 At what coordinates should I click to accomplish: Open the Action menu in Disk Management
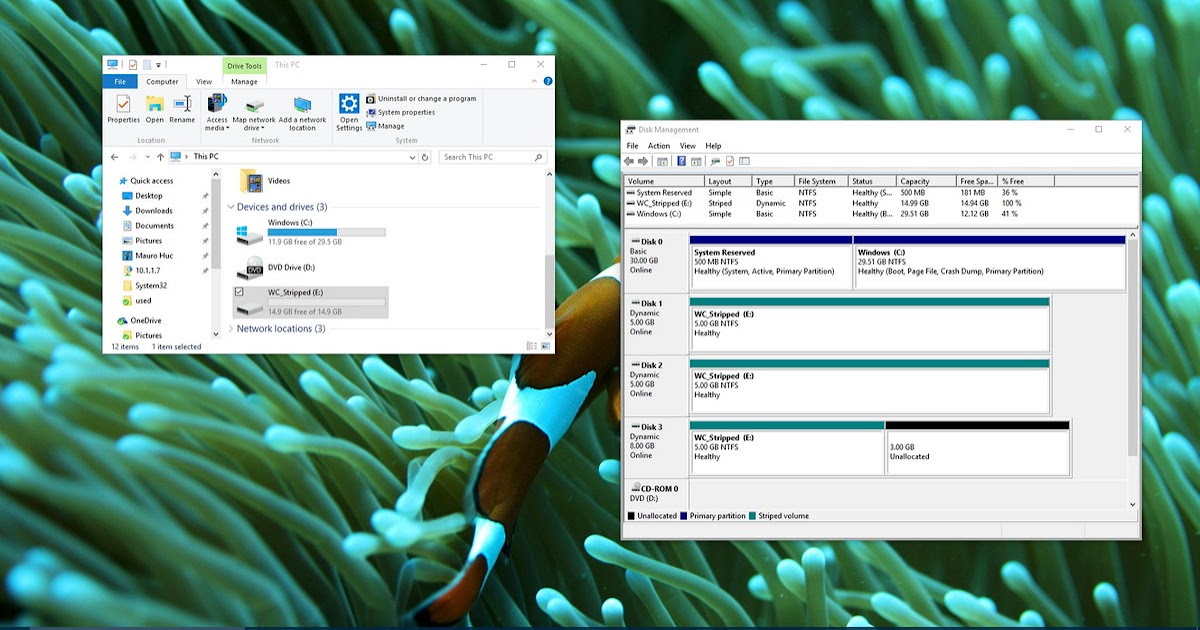pos(660,146)
